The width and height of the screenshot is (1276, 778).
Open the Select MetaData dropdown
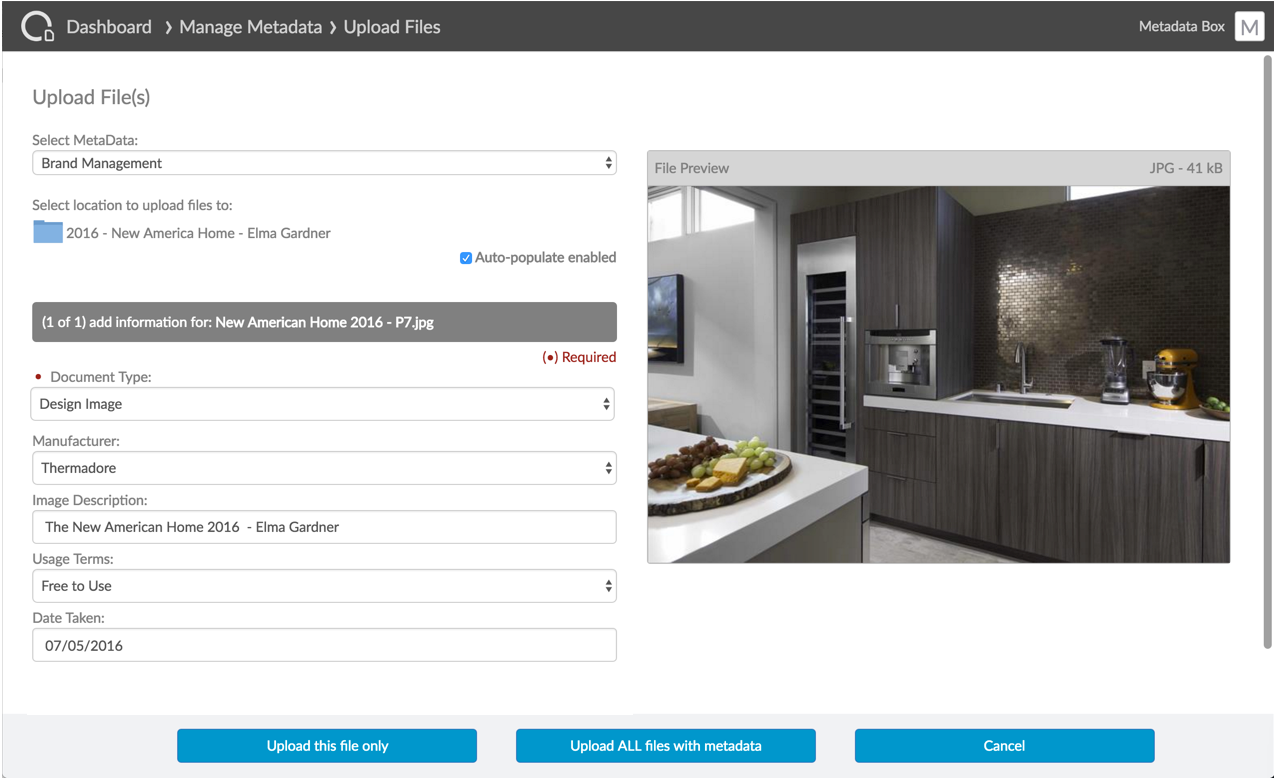324,163
